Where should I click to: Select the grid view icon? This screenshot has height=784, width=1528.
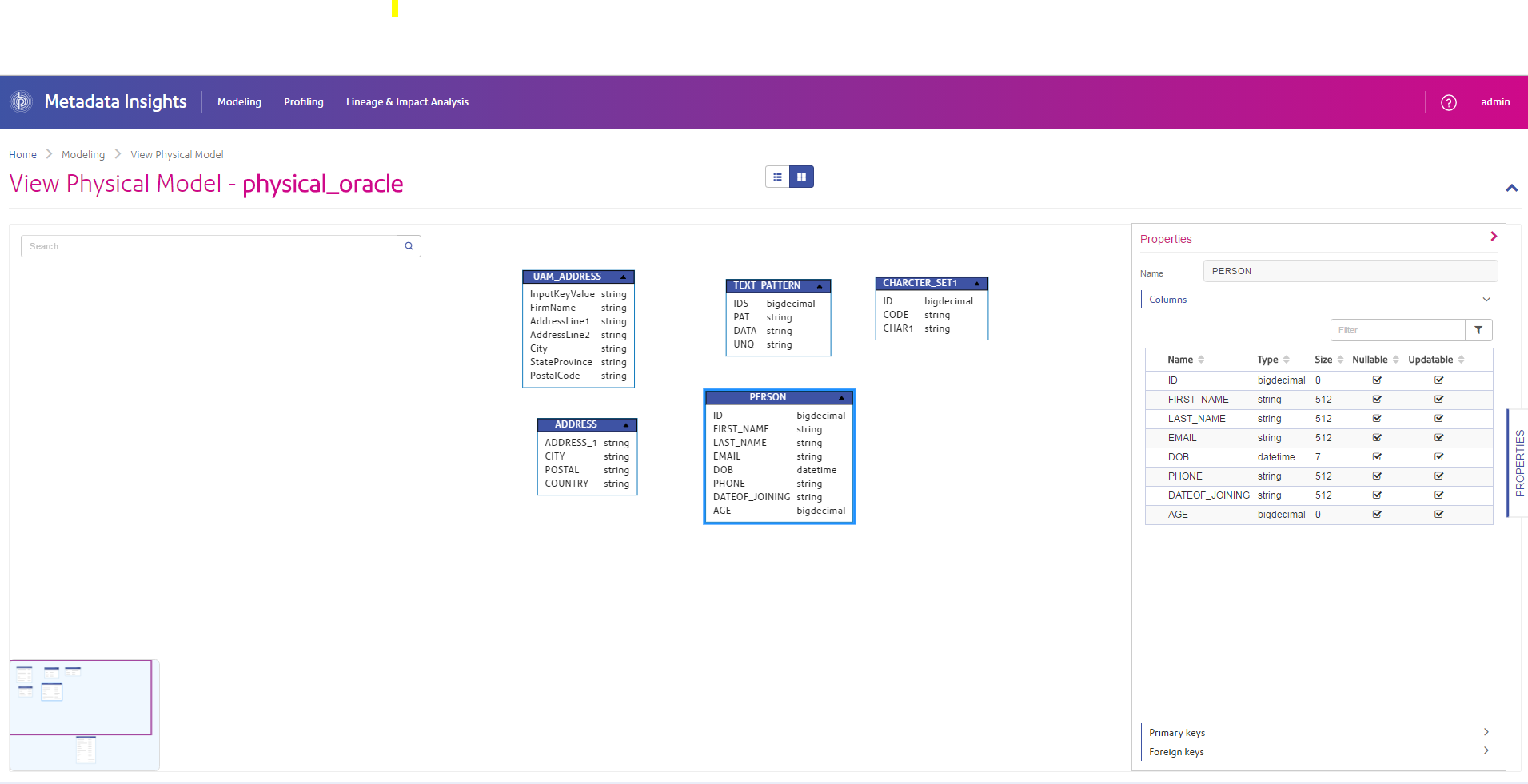pos(802,177)
